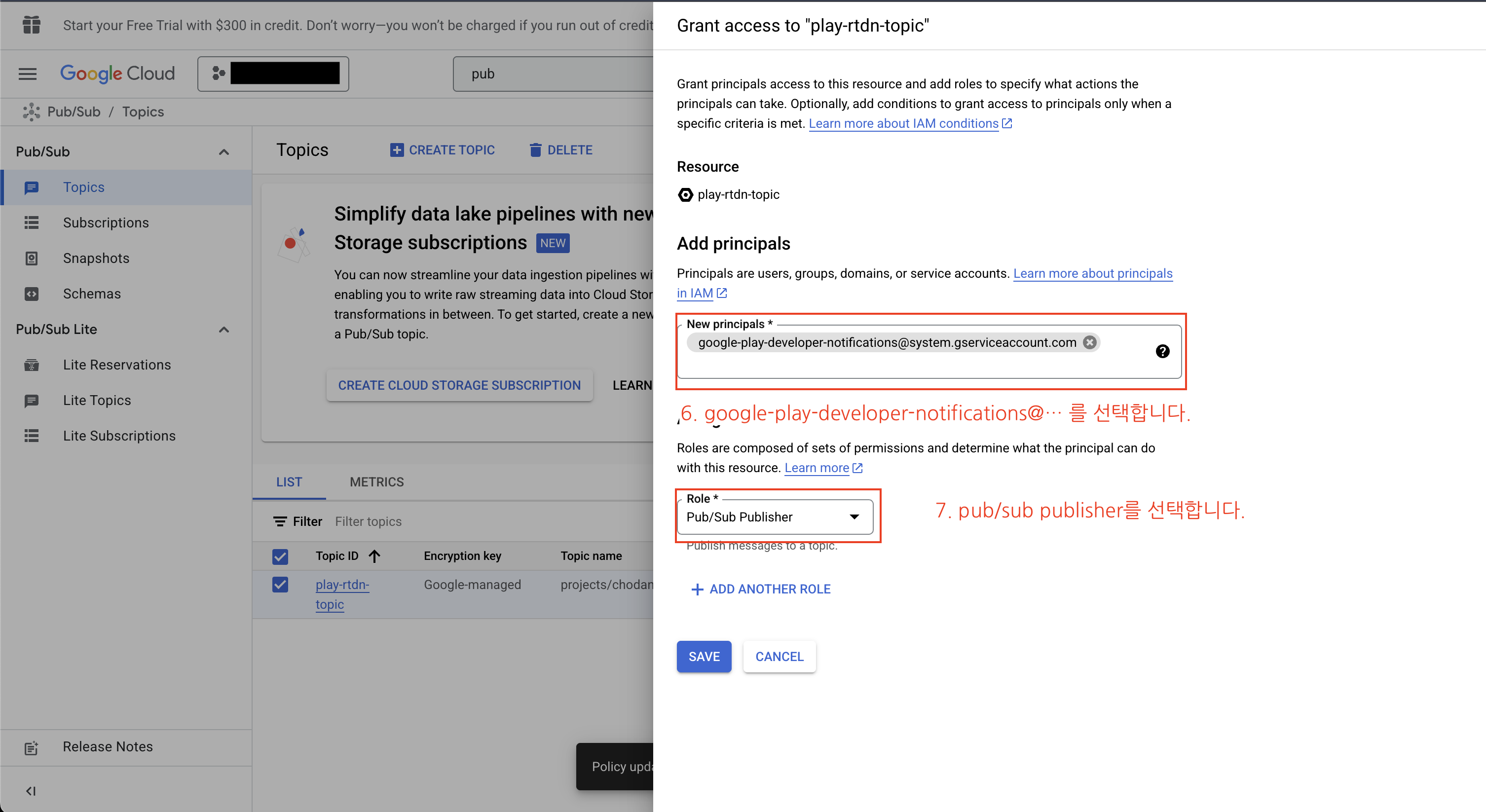
Task: Uncheck the play-rtdn-topic row checkbox
Action: [x=280, y=584]
